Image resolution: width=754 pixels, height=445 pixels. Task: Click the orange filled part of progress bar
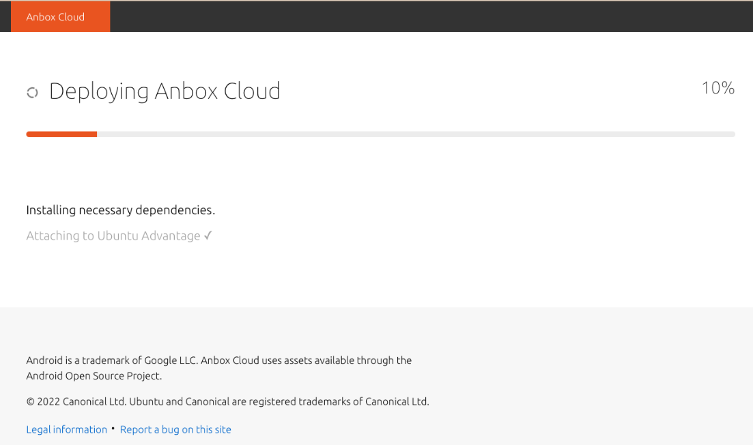point(61,133)
